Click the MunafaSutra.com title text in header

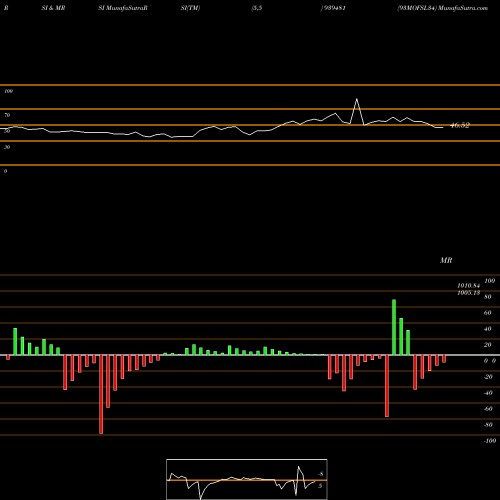(x=463, y=8)
